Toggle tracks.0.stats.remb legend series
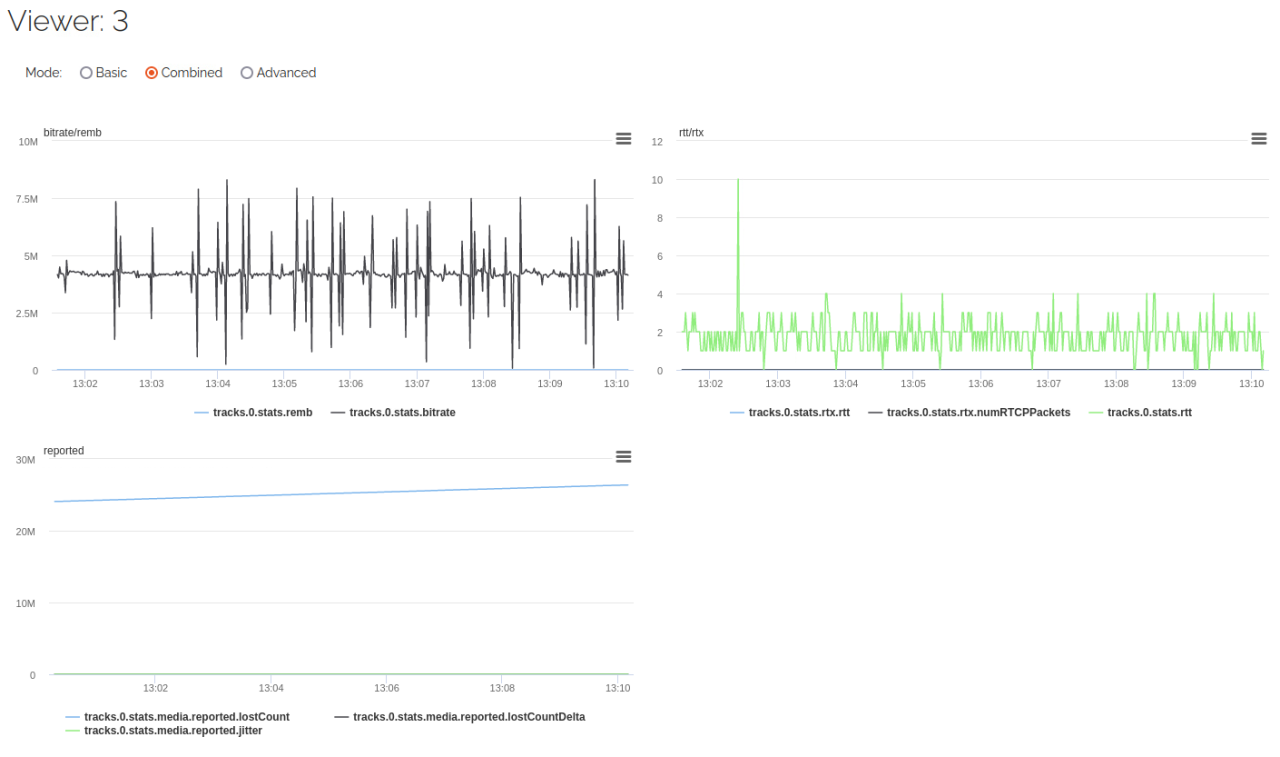This screenshot has height=757, width=1280. click(253, 412)
